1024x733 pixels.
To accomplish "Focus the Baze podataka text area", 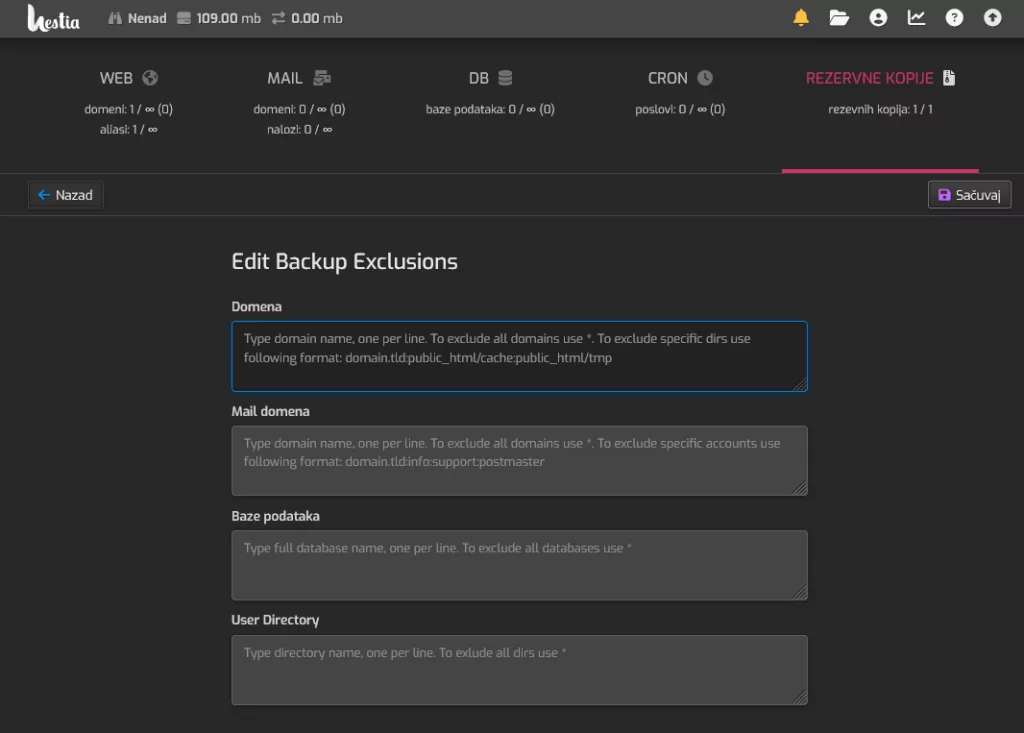I will tap(519, 565).
